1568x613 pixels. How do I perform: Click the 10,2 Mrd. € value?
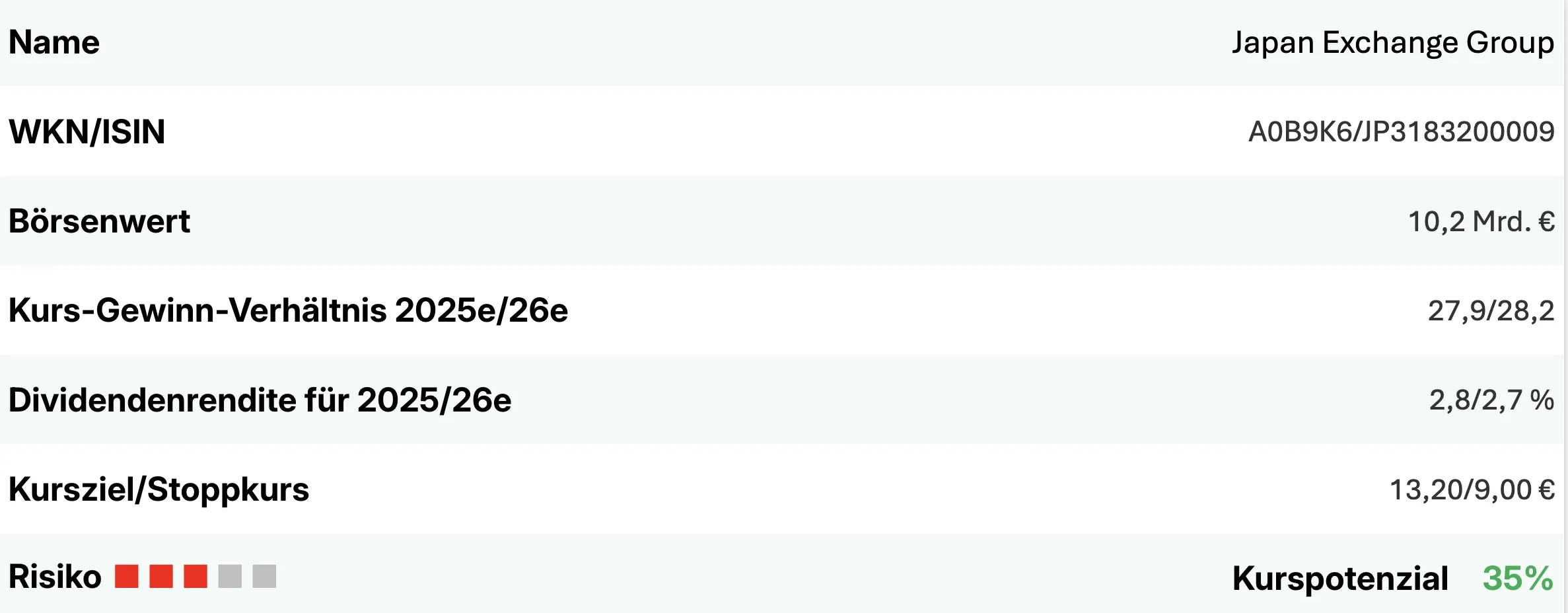1481,222
